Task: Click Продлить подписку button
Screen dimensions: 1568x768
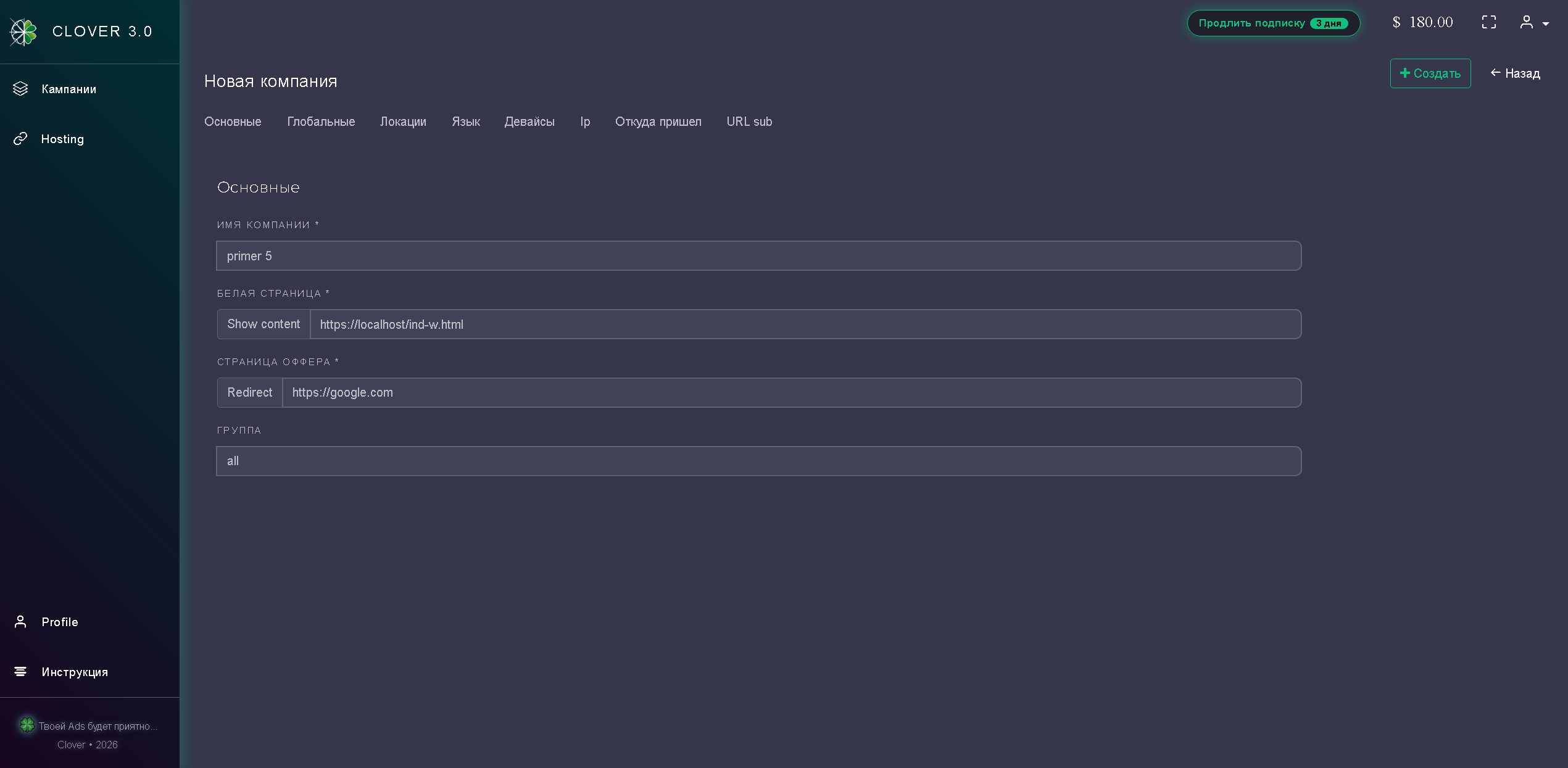Action: pos(1274,23)
